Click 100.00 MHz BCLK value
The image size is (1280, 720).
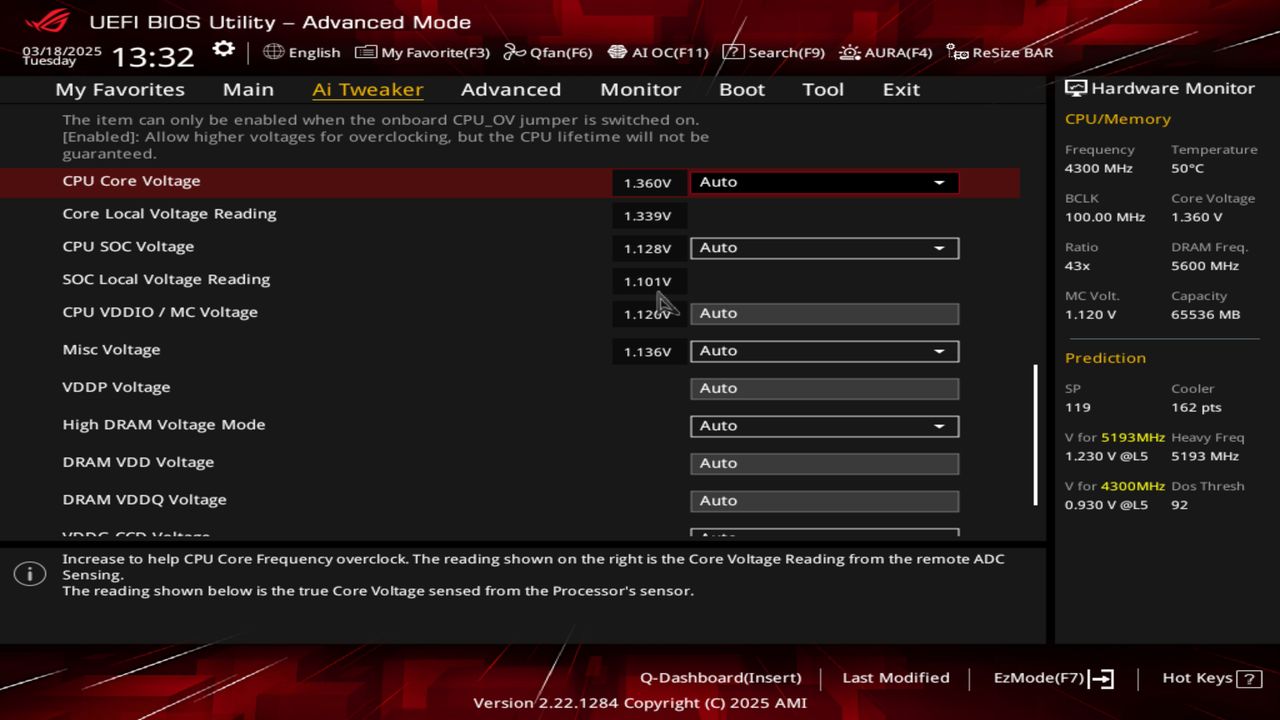coord(1104,217)
